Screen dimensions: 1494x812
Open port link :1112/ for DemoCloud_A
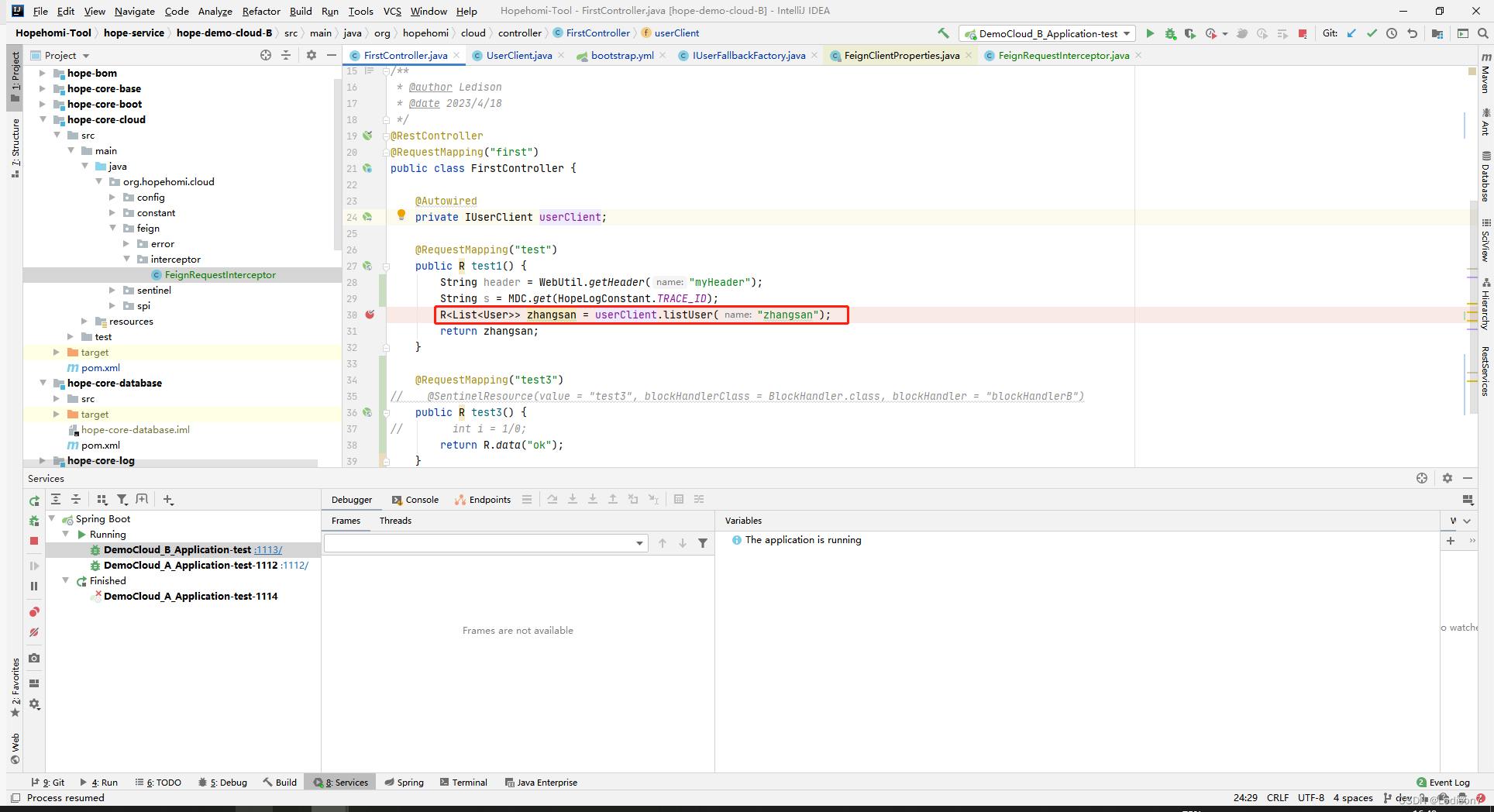click(294, 565)
